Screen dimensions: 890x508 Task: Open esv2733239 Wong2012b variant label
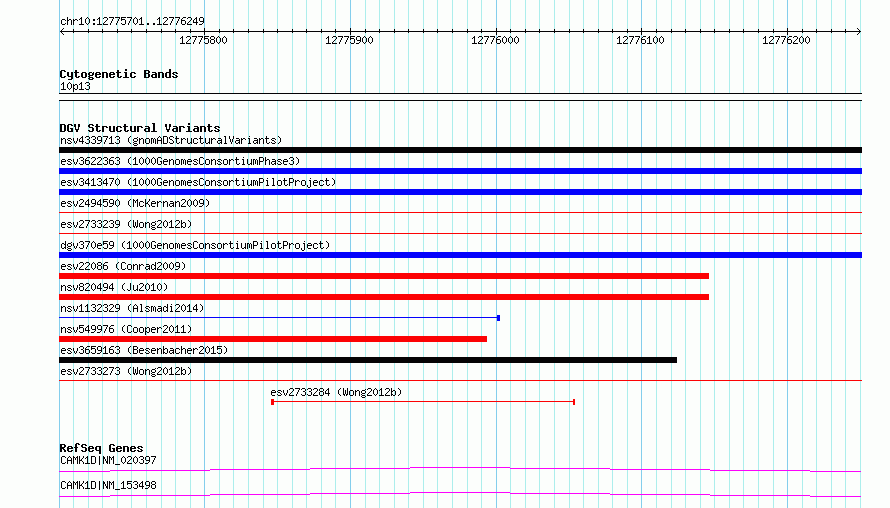click(x=126, y=224)
